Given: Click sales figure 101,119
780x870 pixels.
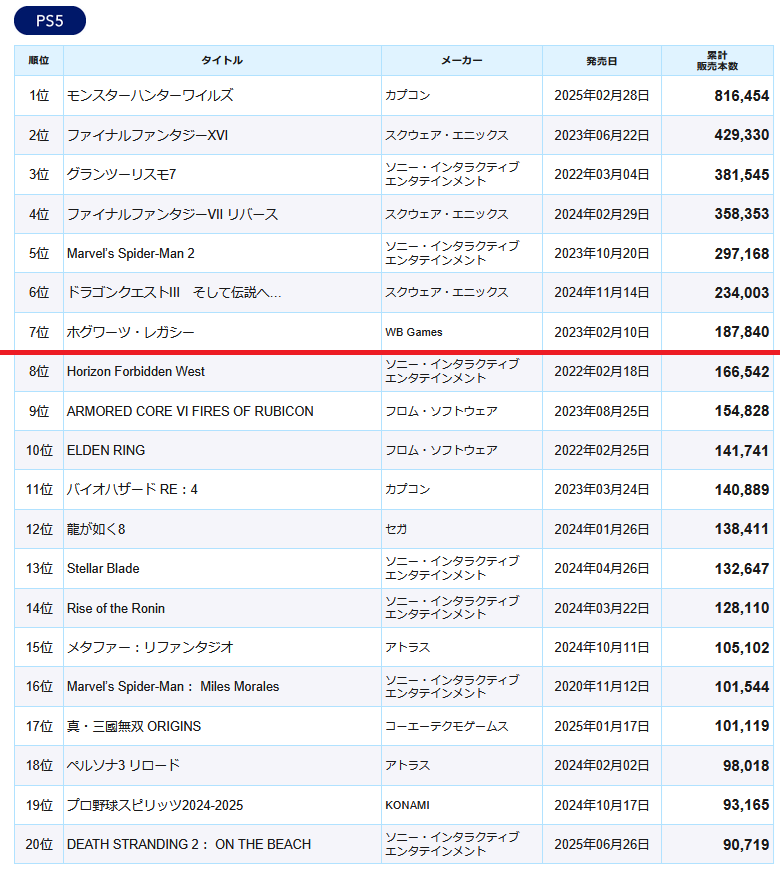Looking at the screenshot, I should [x=742, y=726].
